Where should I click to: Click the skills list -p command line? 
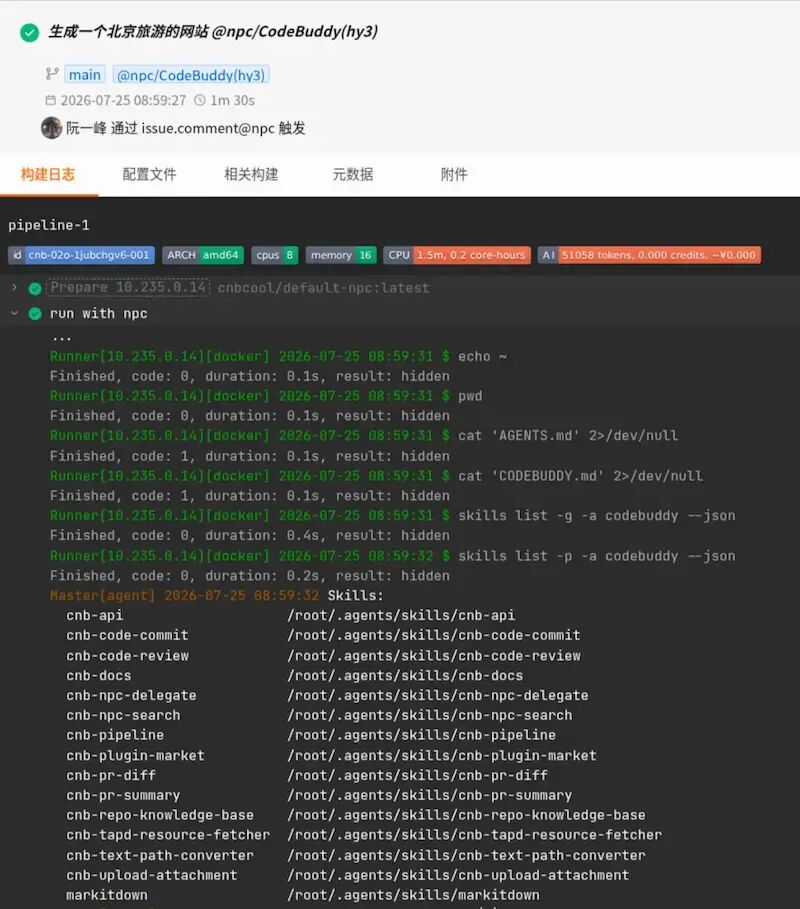click(x=392, y=556)
